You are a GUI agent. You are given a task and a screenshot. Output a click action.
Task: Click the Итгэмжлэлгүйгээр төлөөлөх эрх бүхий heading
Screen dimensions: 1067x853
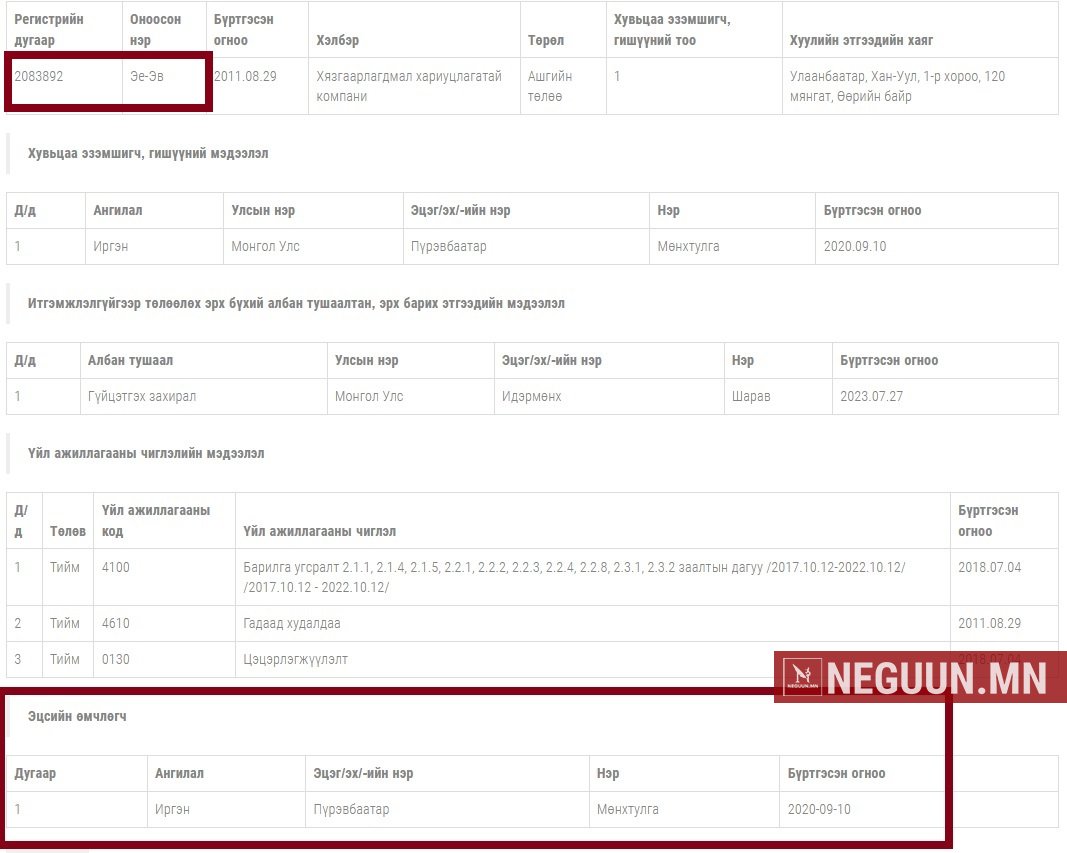click(x=296, y=304)
